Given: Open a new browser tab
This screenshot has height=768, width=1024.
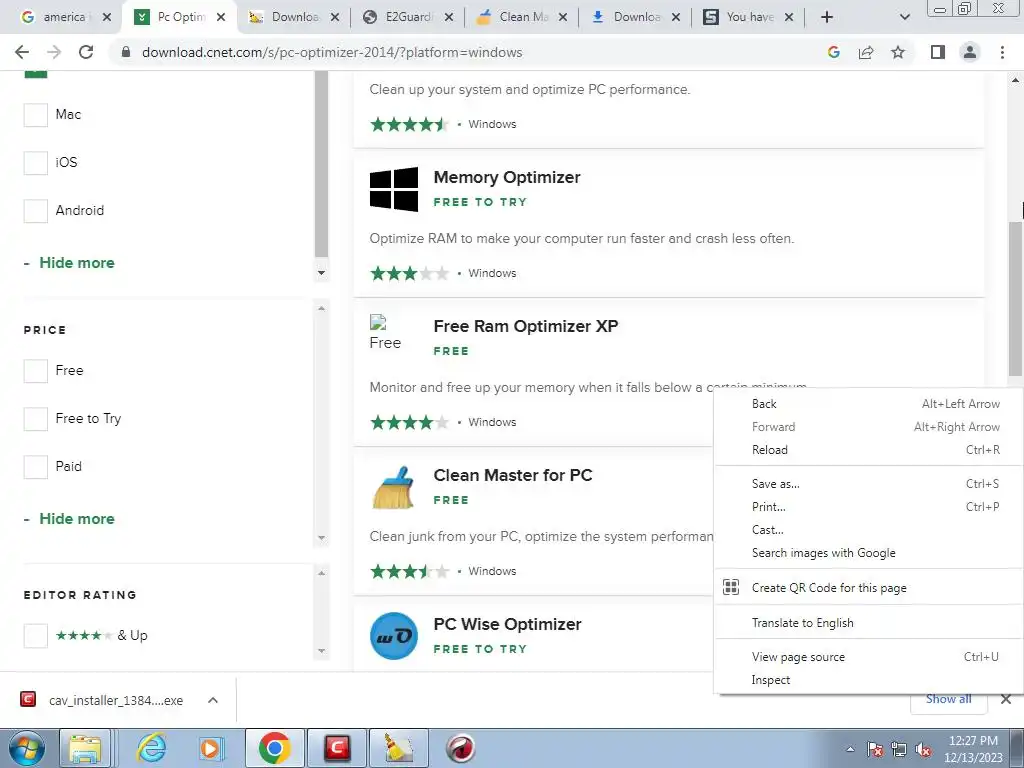Looking at the screenshot, I should point(827,17).
